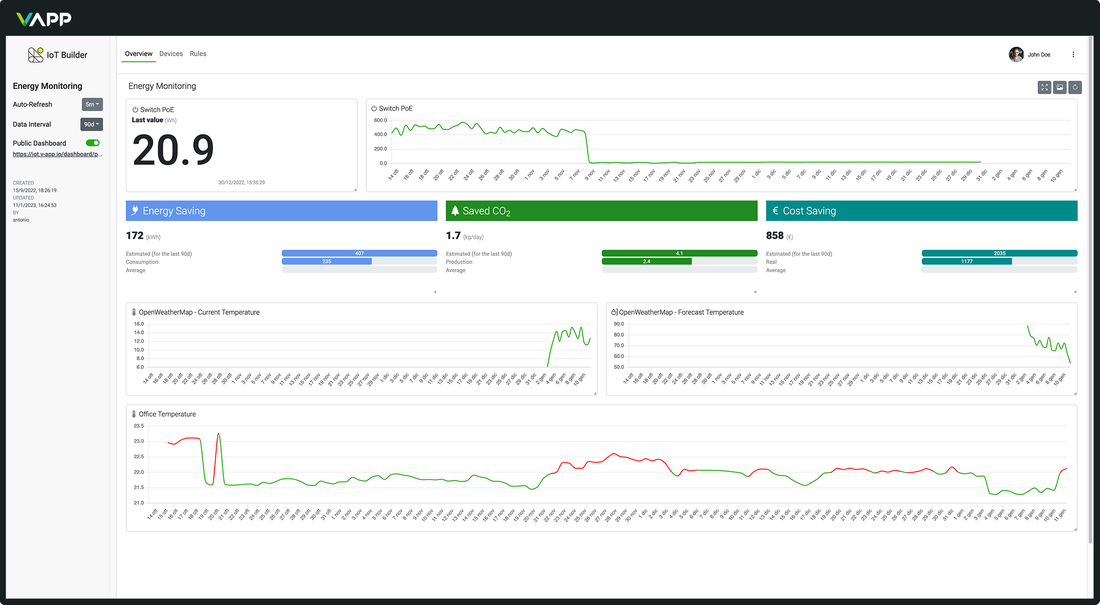Open the Data Interval 90d dropdown
1100x605 pixels.
click(91, 124)
